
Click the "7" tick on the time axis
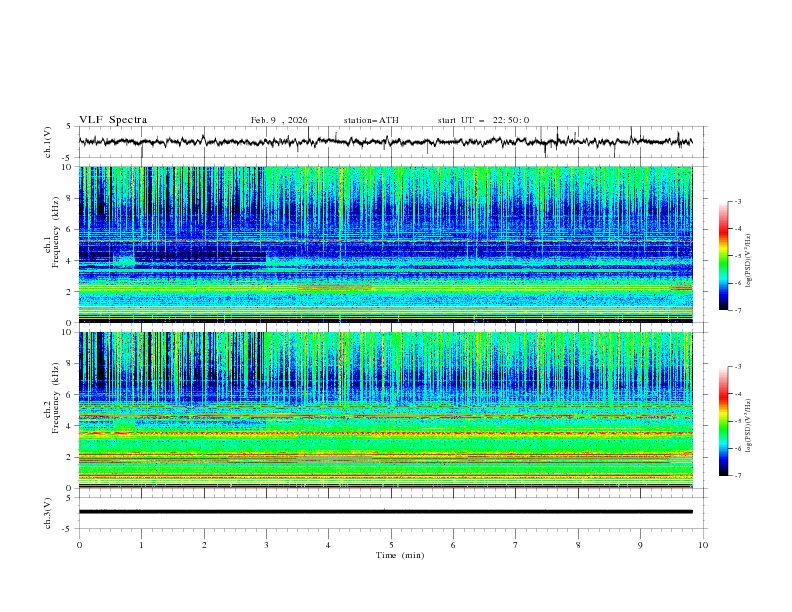click(x=516, y=545)
